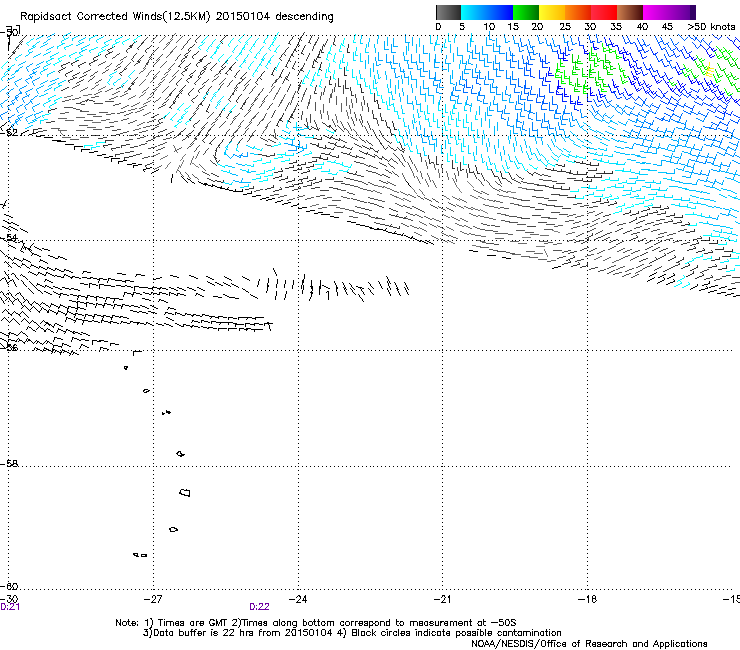Click the cyan 5-10 knots color swatch
Viewport: 740px width, 650px height.
pyautogui.click(x=474, y=12)
